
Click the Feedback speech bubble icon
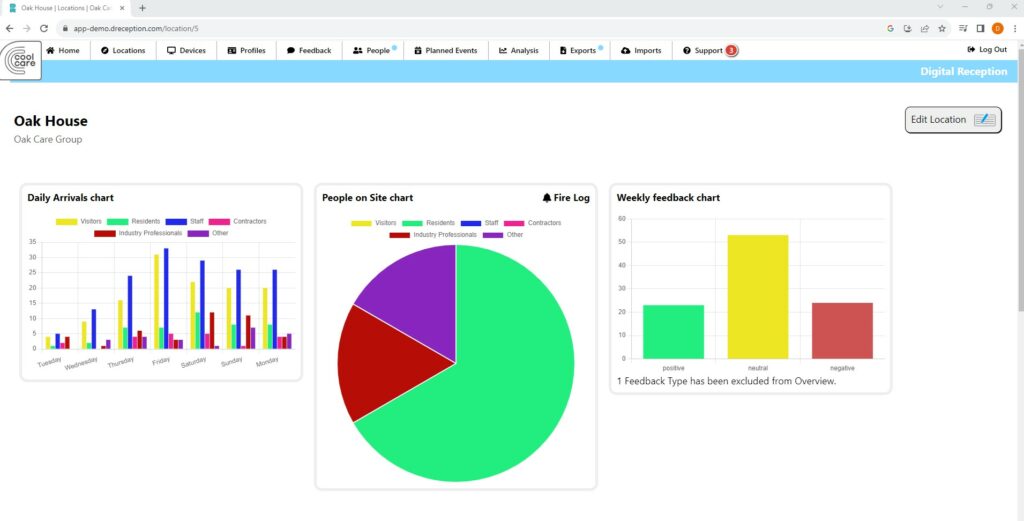click(291, 50)
